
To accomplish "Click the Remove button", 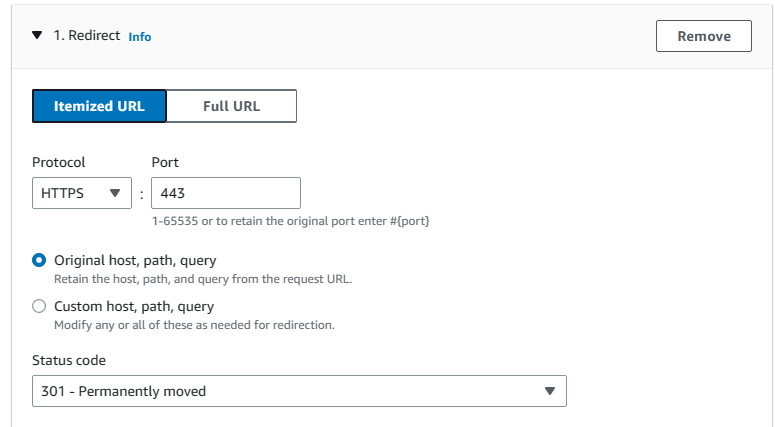I will pos(703,36).
